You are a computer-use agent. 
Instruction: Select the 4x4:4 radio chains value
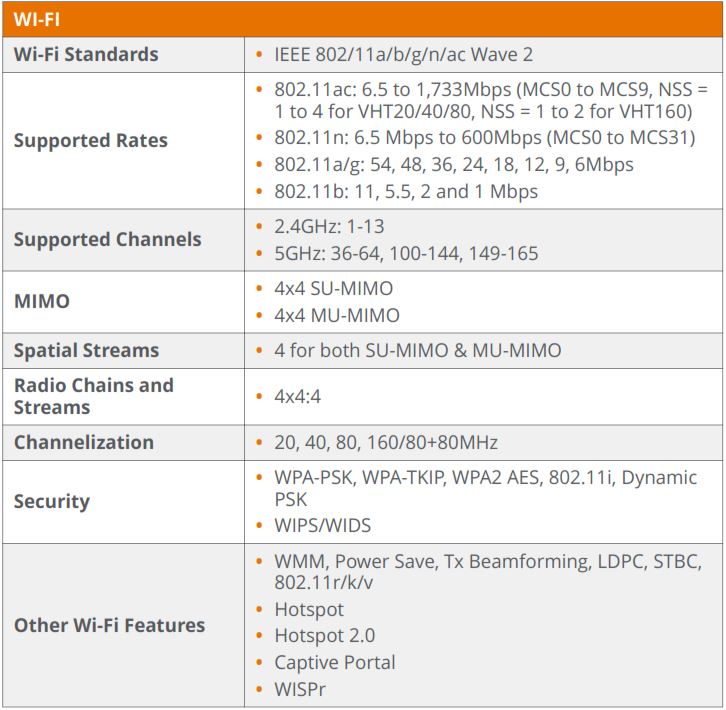(x=297, y=396)
